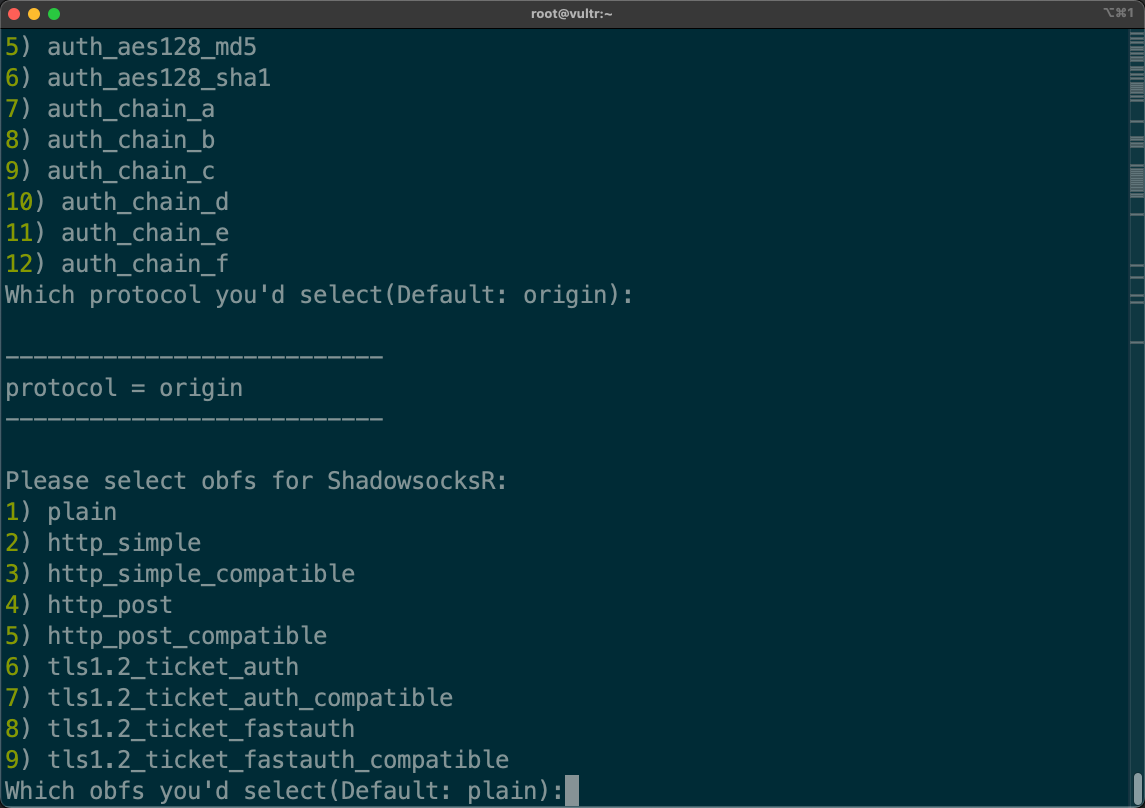Click 'Please select obfs for ShadowsocksR' heading
Screen dimensions: 1145x808
point(256,481)
